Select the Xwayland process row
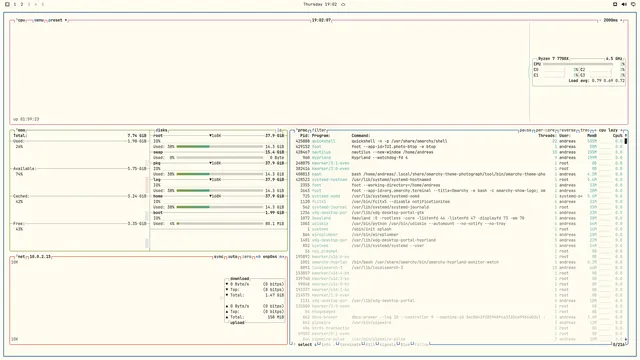 point(459,218)
